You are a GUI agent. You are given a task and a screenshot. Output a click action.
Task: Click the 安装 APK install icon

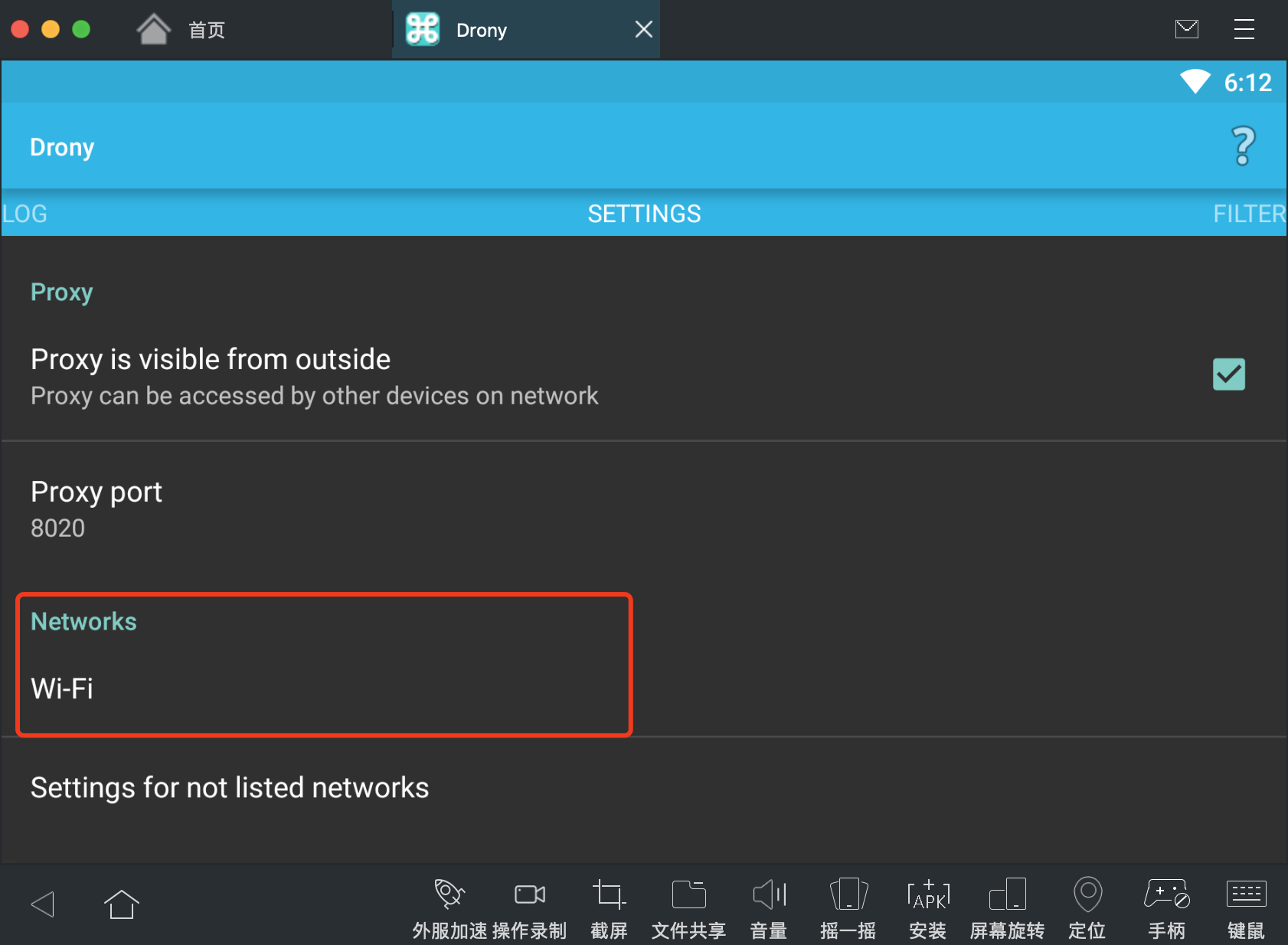928,894
